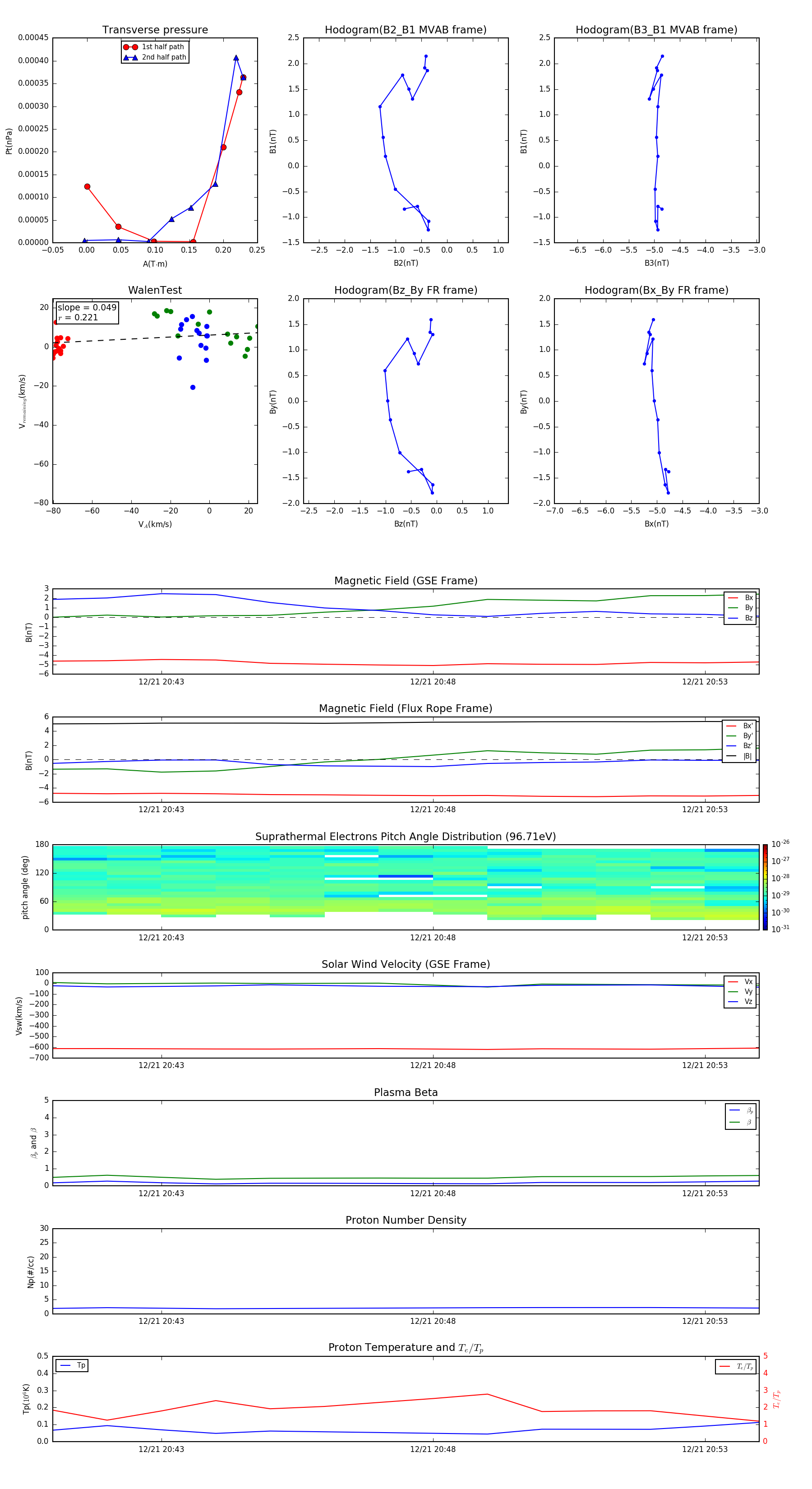The height and width of the screenshot is (1489, 812).
Task: Click the Te/Tp legend box
Action: coord(736,1366)
